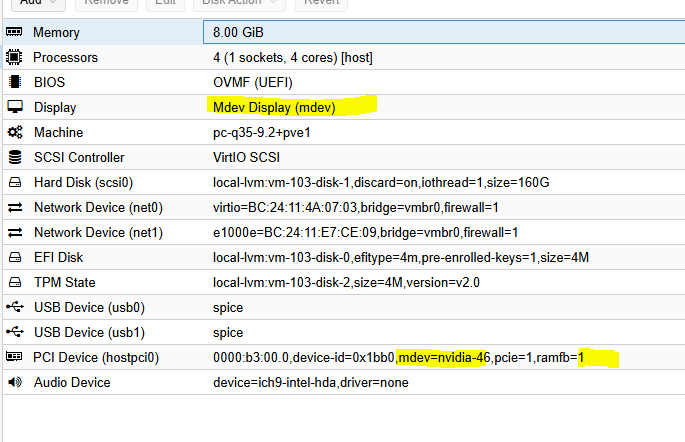Select the TPM State row label

[65, 283]
